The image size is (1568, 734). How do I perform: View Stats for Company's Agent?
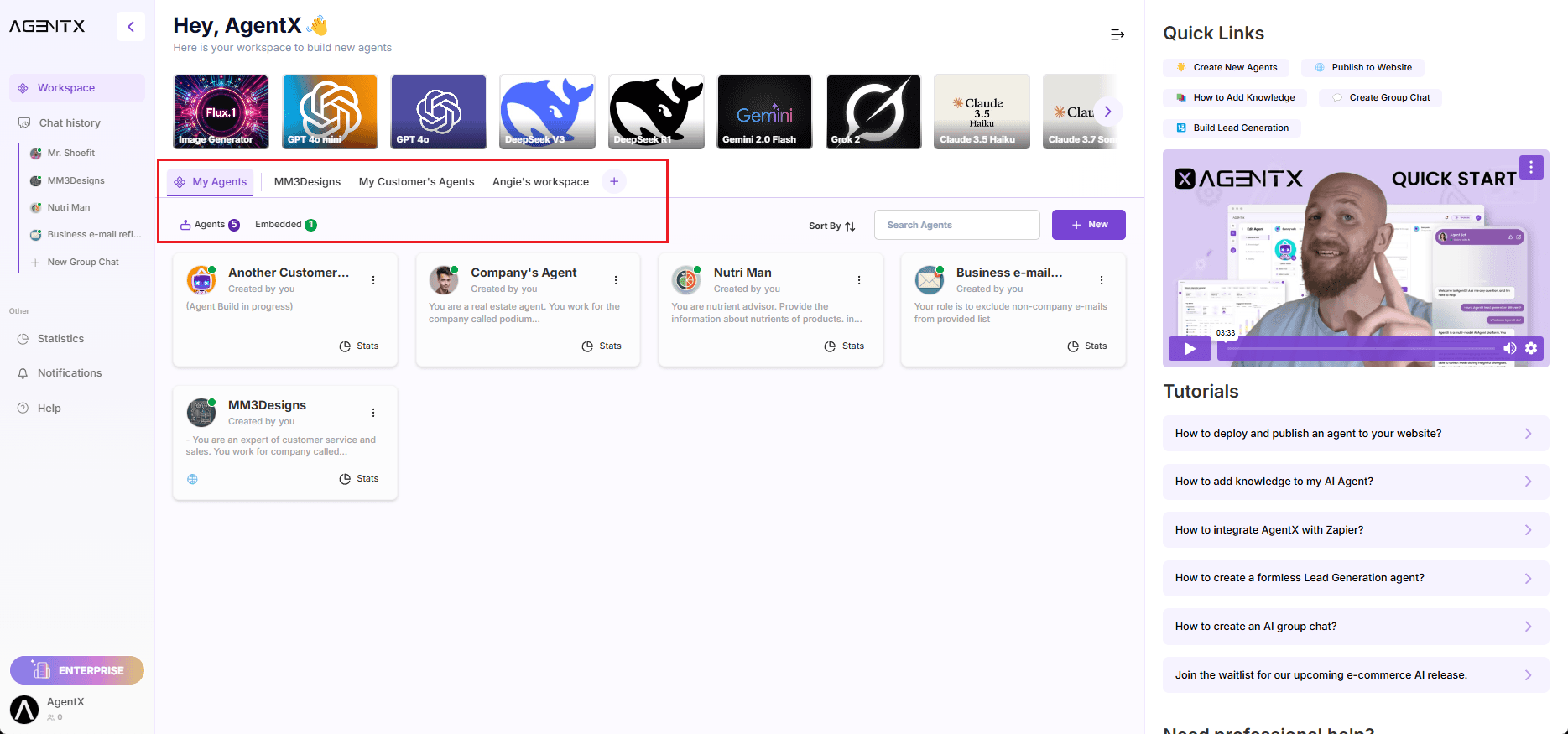coord(602,346)
